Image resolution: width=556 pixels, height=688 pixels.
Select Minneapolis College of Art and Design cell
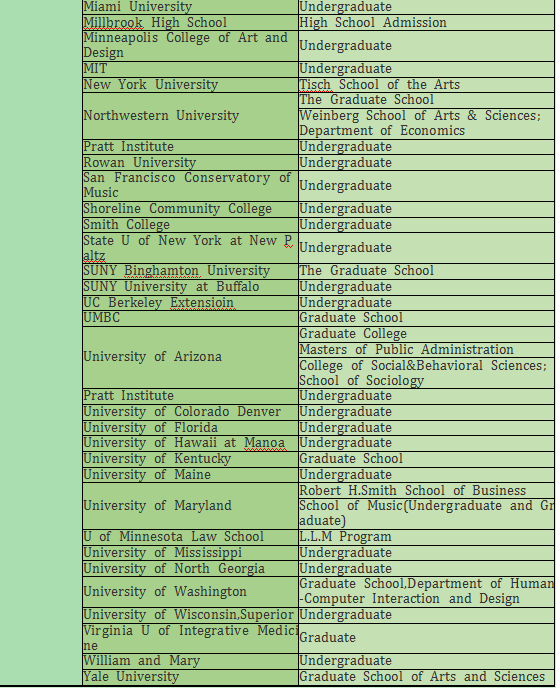[x=190, y=46]
